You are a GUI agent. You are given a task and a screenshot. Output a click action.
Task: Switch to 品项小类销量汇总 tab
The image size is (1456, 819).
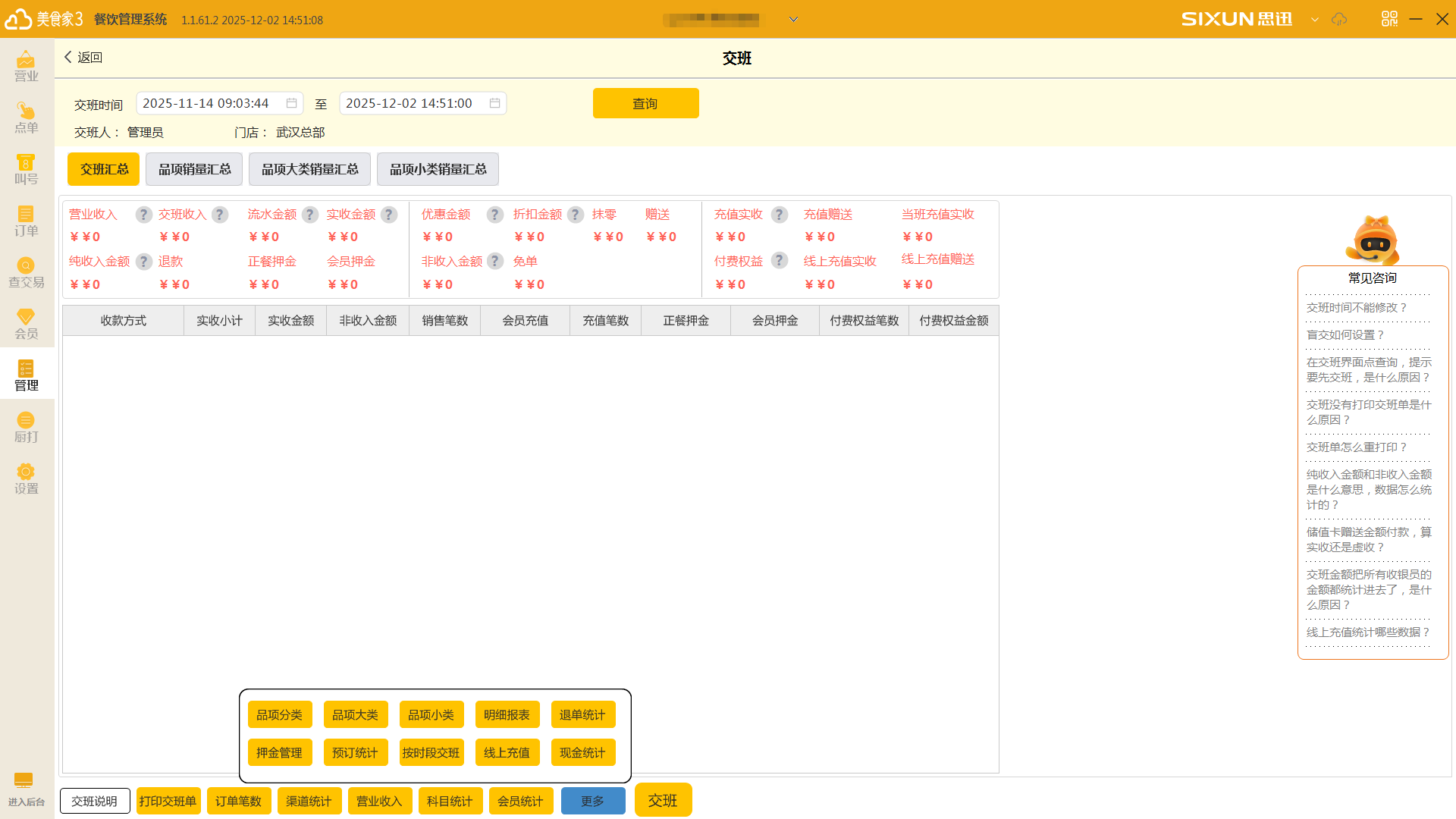point(438,169)
